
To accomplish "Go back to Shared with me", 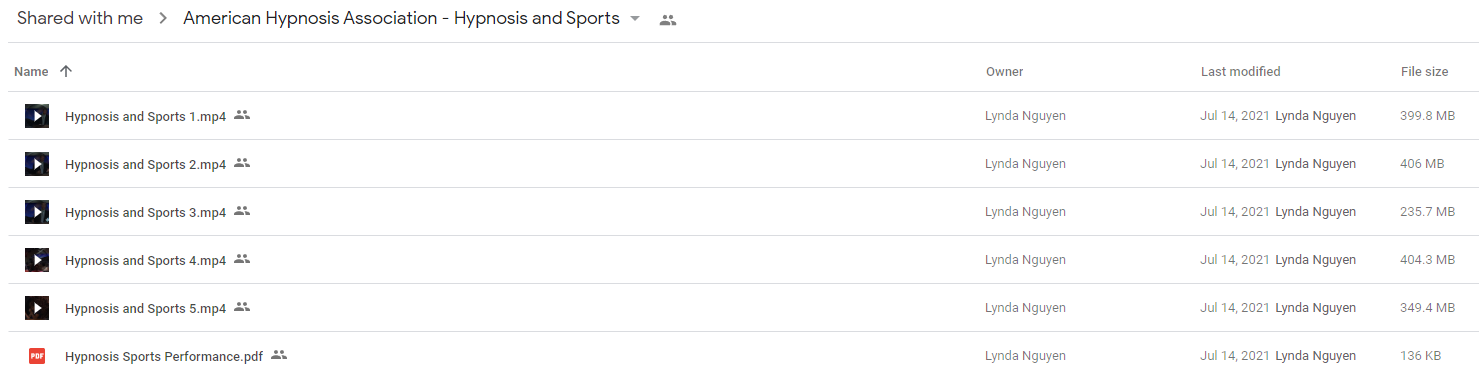I will tap(80, 19).
